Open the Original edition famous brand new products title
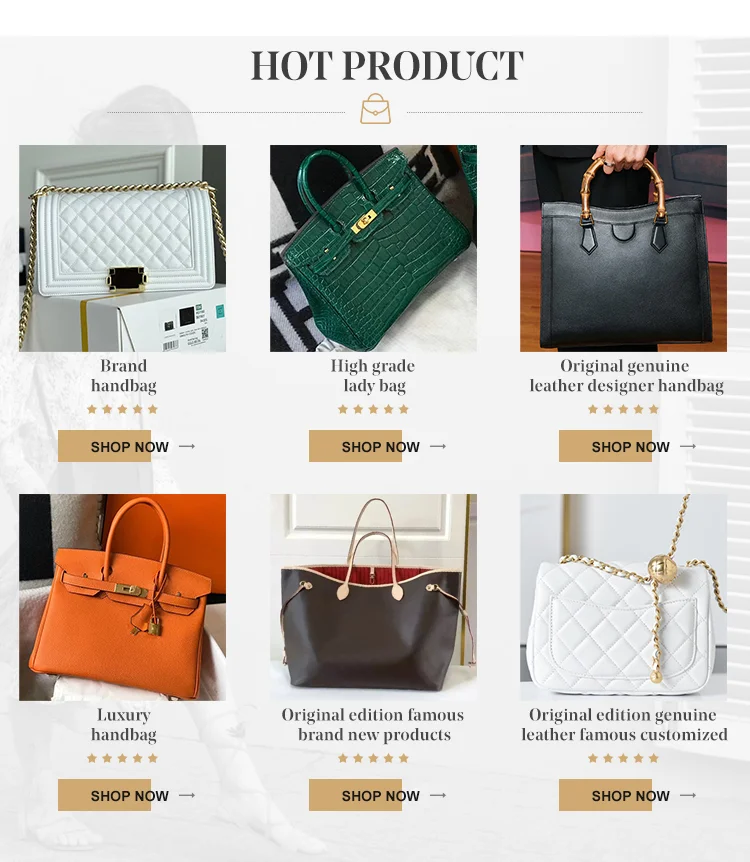 pos(373,725)
